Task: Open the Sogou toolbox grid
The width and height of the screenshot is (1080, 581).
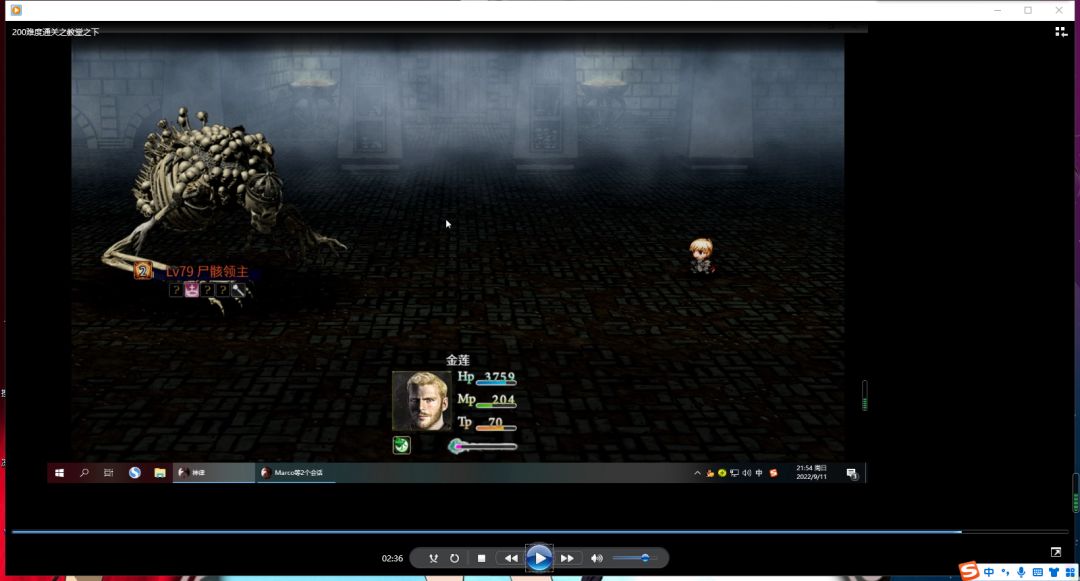Action: [x=1070, y=573]
